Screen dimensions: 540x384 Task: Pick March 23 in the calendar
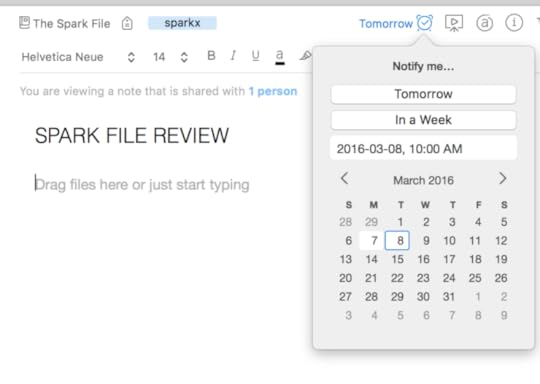(x=423, y=278)
